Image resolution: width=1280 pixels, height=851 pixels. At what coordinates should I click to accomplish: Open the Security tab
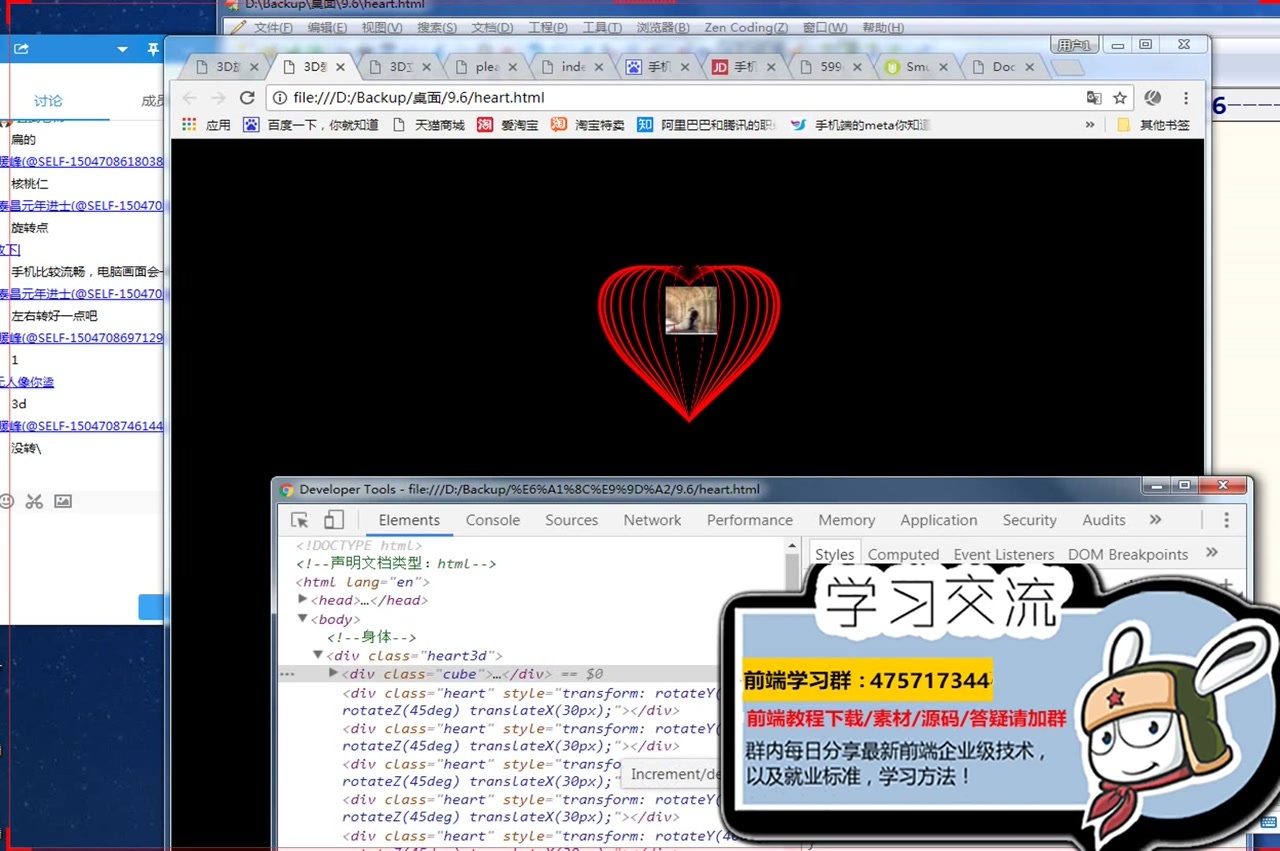pos(1029,520)
